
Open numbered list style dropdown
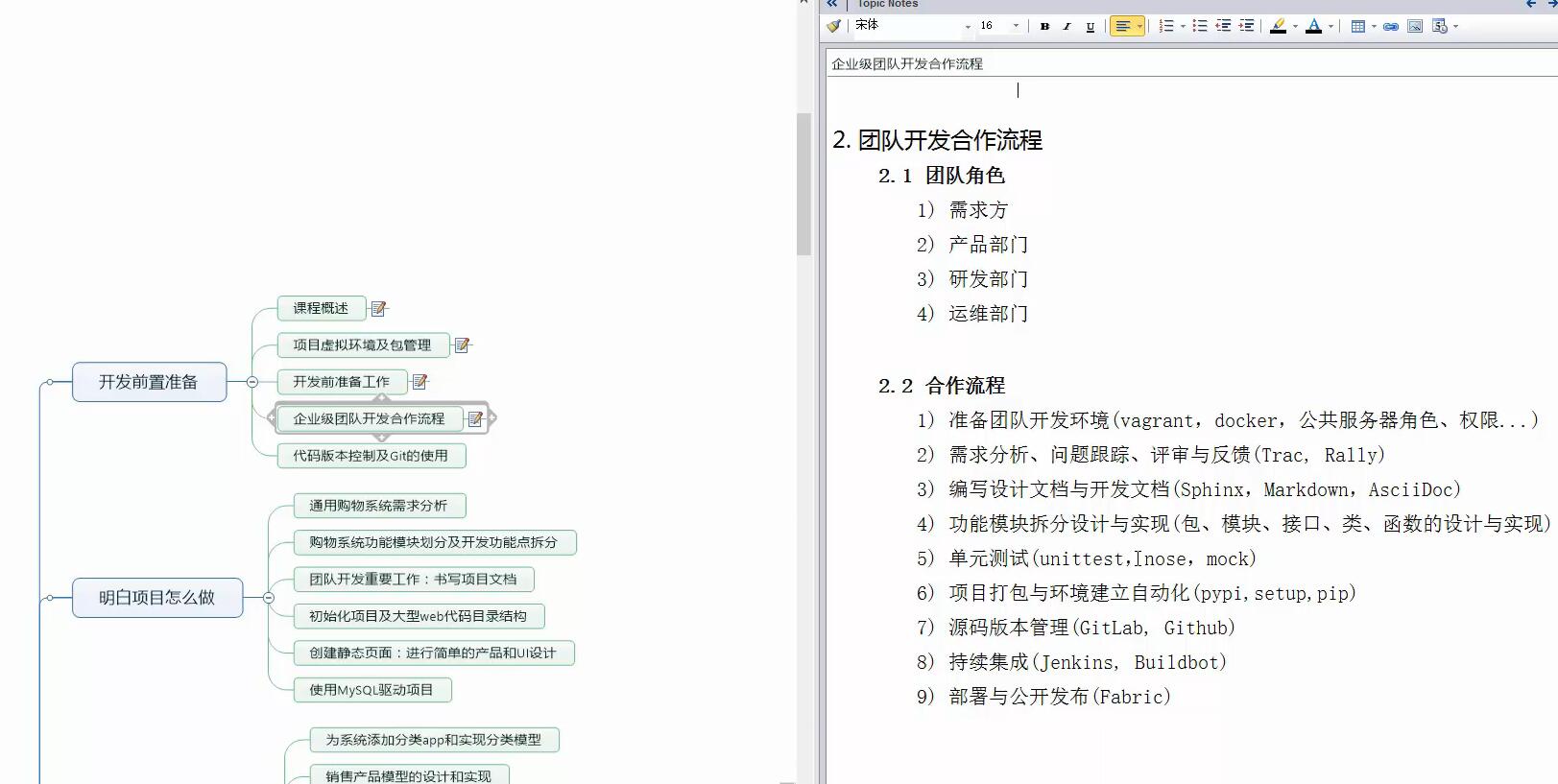pos(1183,27)
